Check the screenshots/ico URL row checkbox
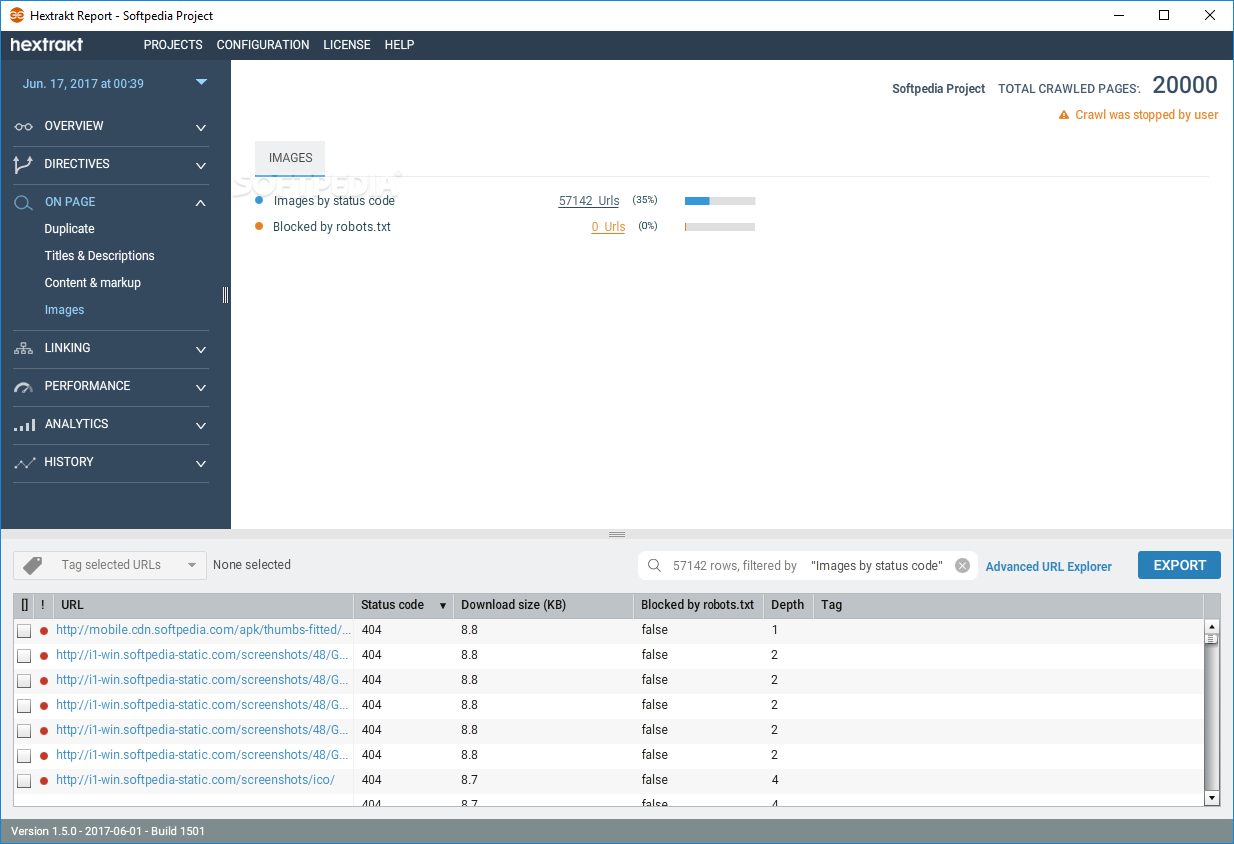1234x844 pixels. (24, 781)
